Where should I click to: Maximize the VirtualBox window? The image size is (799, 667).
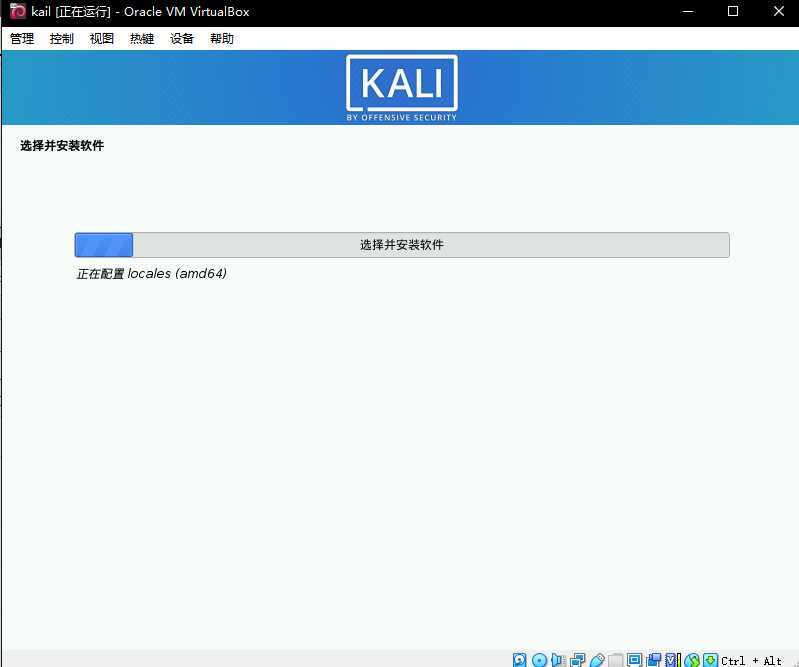[733, 11]
